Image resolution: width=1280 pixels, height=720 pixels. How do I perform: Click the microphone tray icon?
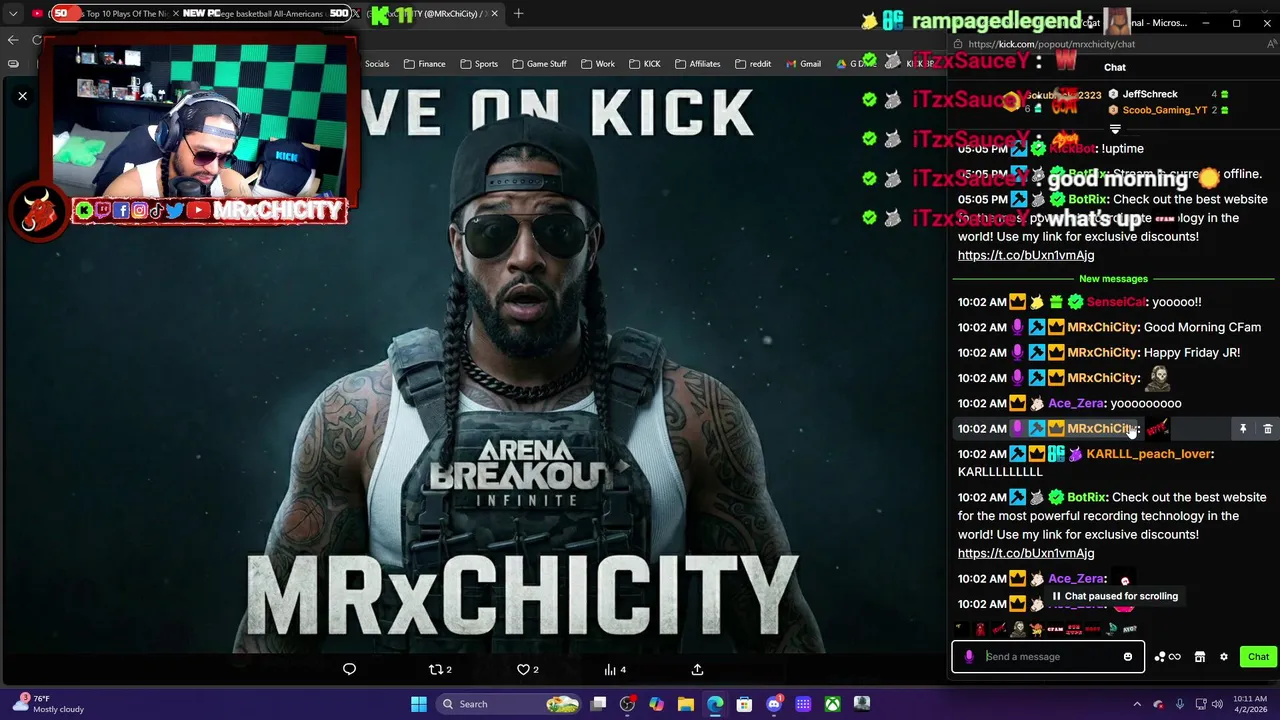[x=1180, y=704]
